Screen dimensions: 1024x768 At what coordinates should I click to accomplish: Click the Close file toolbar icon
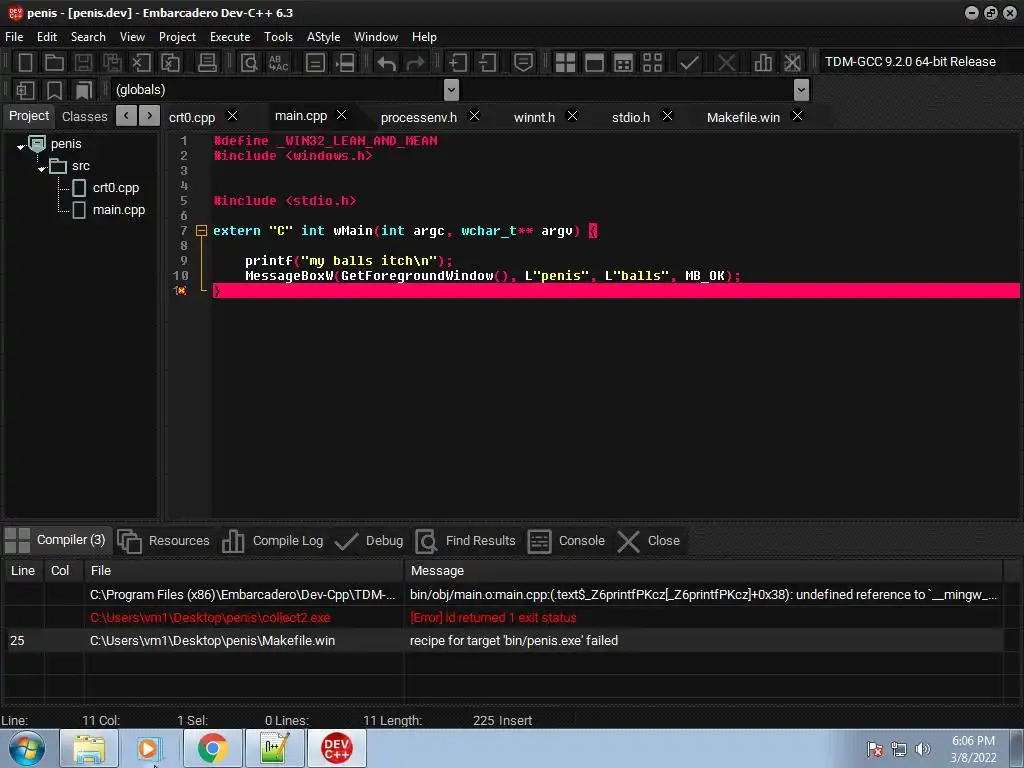coord(141,63)
